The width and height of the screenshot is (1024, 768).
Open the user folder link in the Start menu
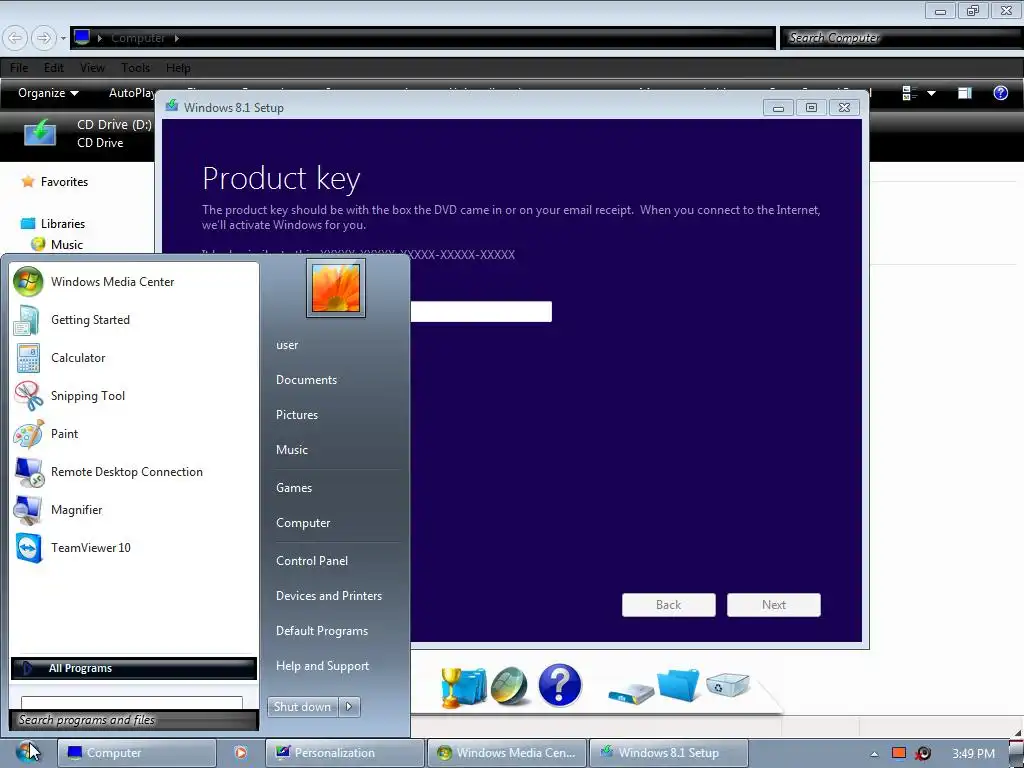point(287,345)
